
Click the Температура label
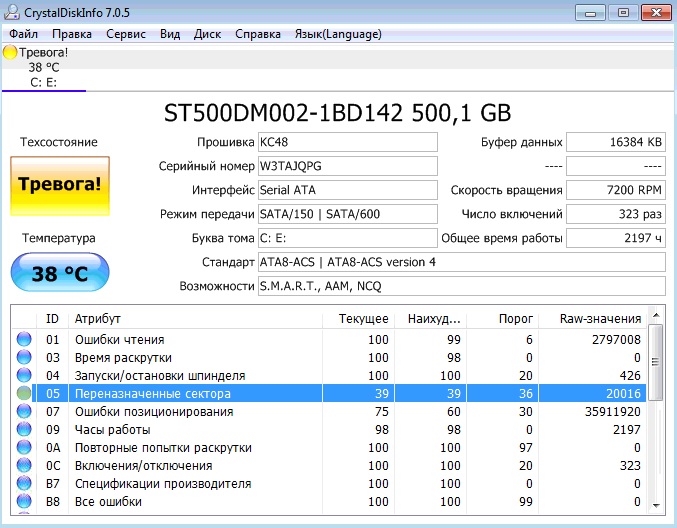pos(59,238)
